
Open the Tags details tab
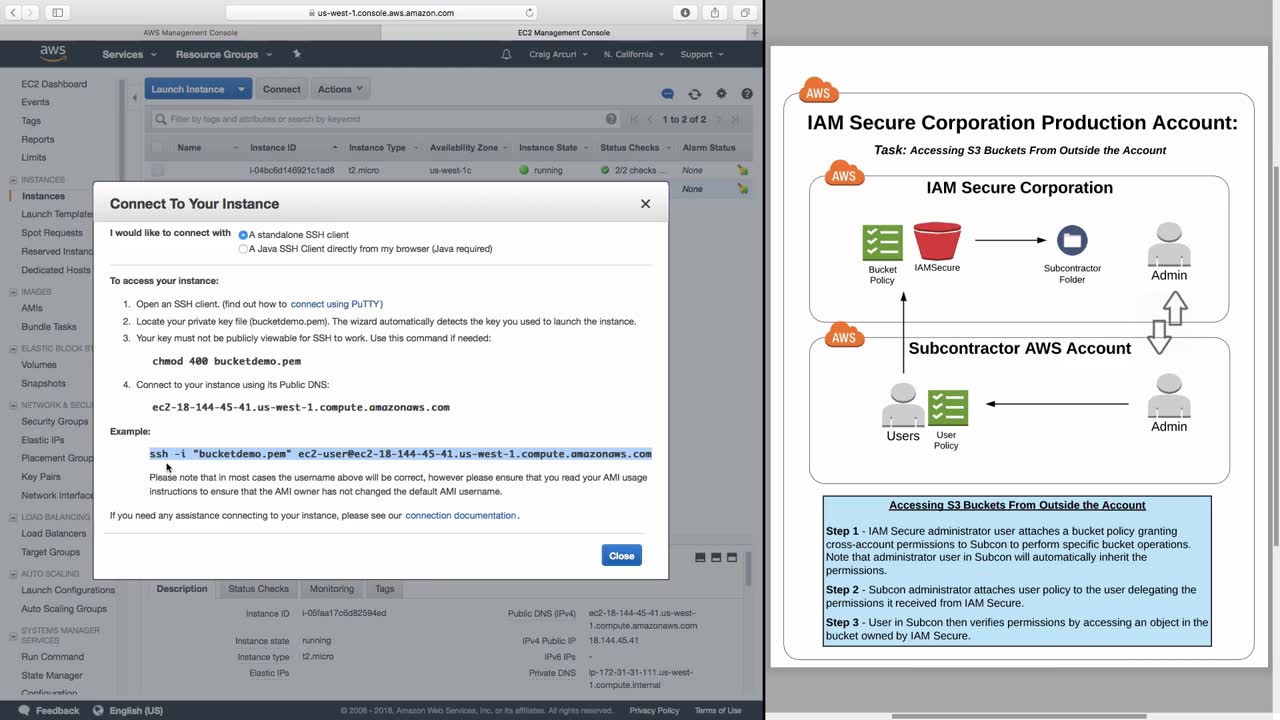pyautogui.click(x=385, y=589)
